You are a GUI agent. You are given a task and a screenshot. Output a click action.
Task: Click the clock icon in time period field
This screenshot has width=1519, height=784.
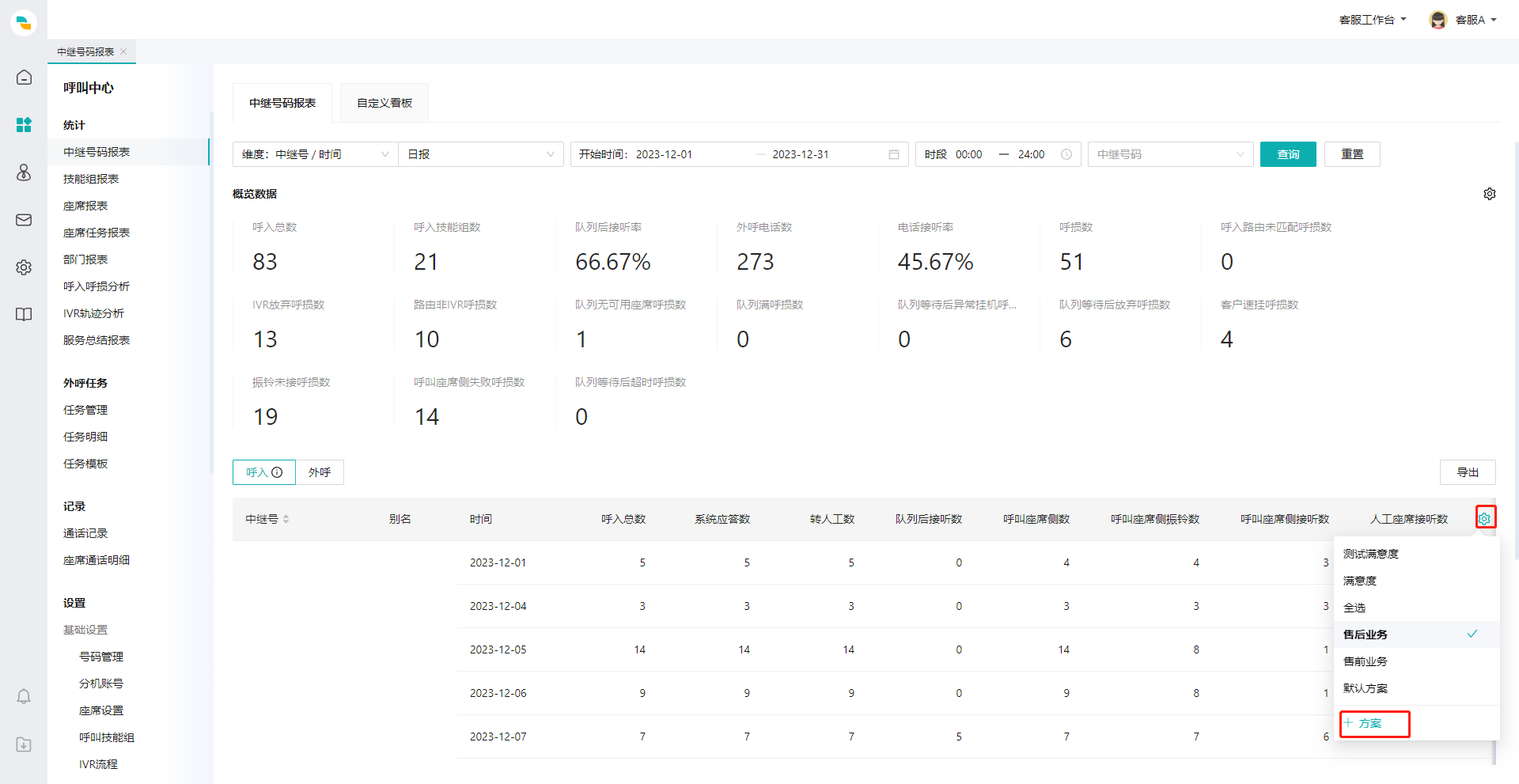click(1066, 154)
